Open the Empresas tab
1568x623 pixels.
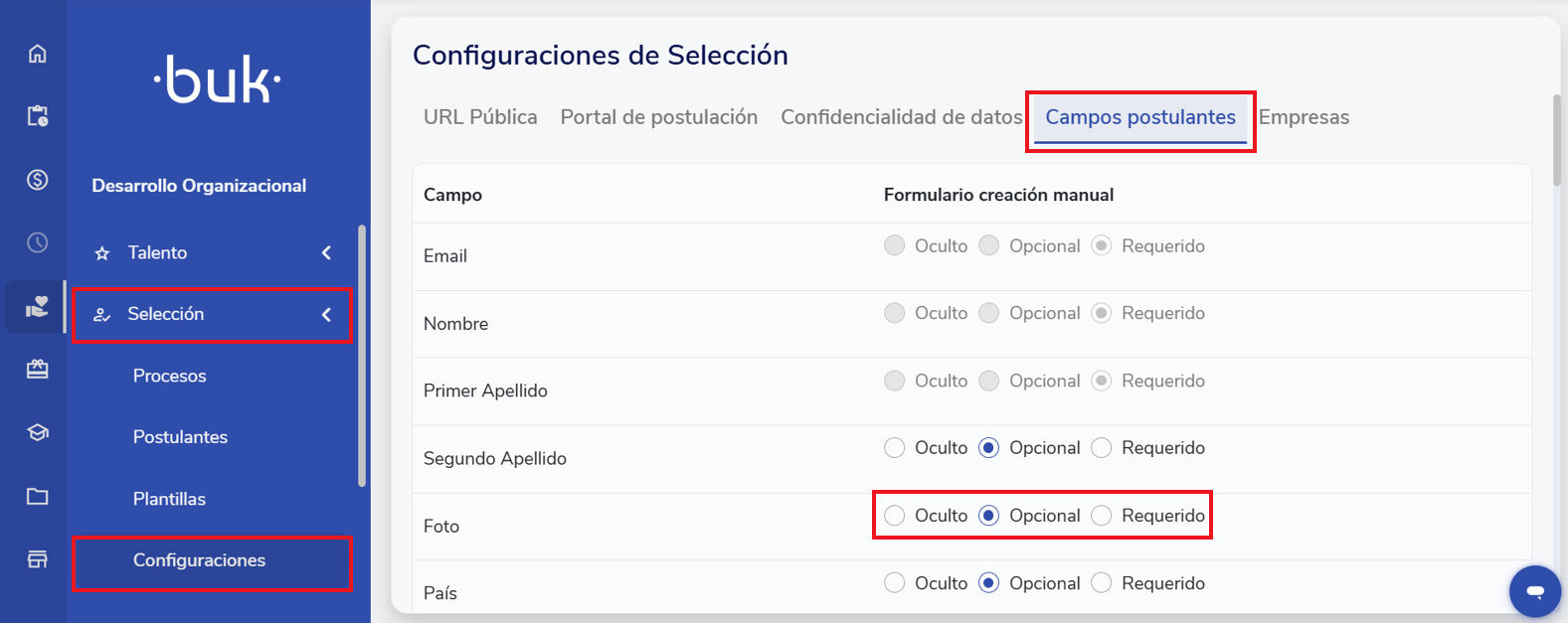pyautogui.click(x=1304, y=117)
